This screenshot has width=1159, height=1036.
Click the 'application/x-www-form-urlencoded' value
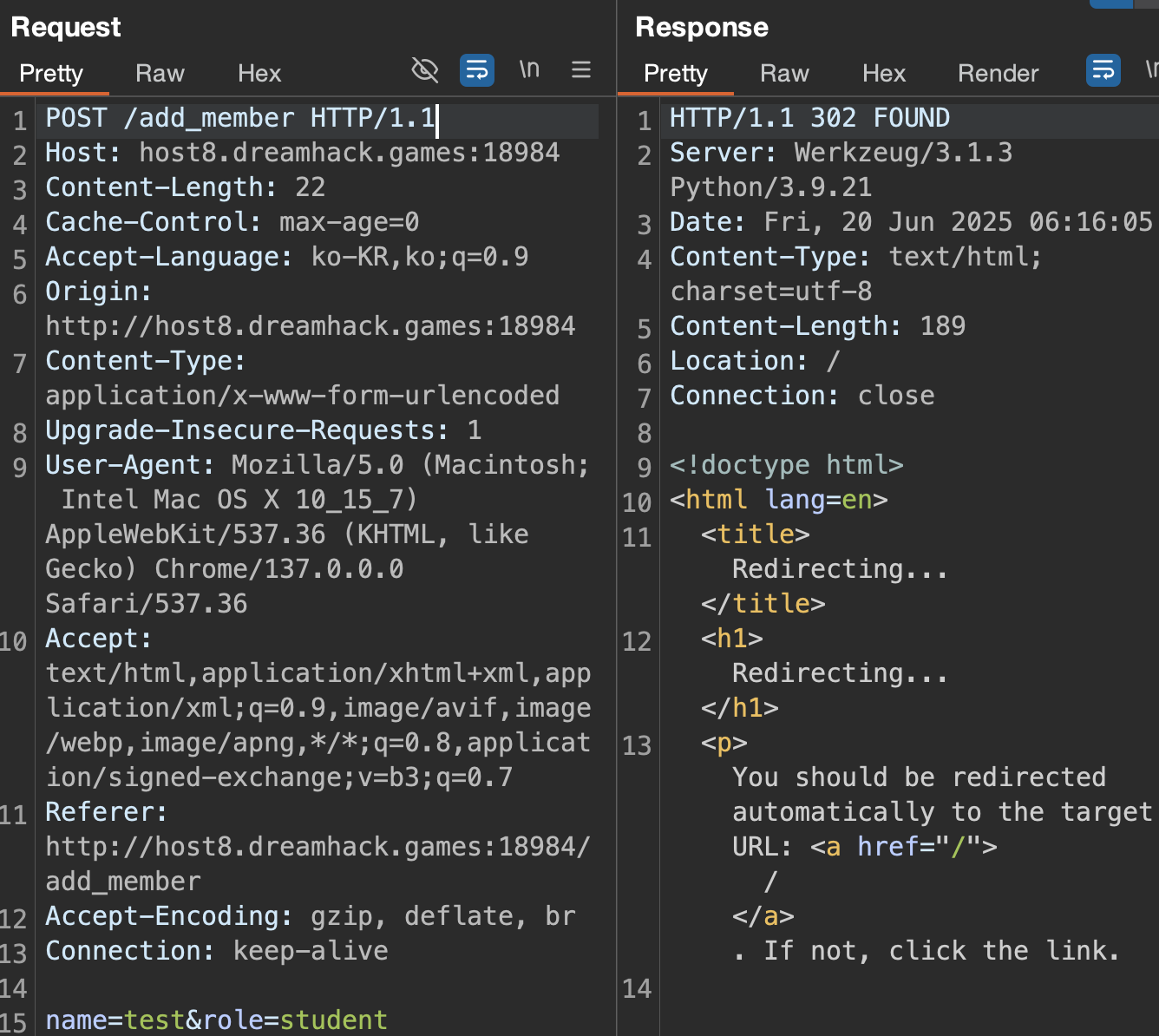click(303, 396)
